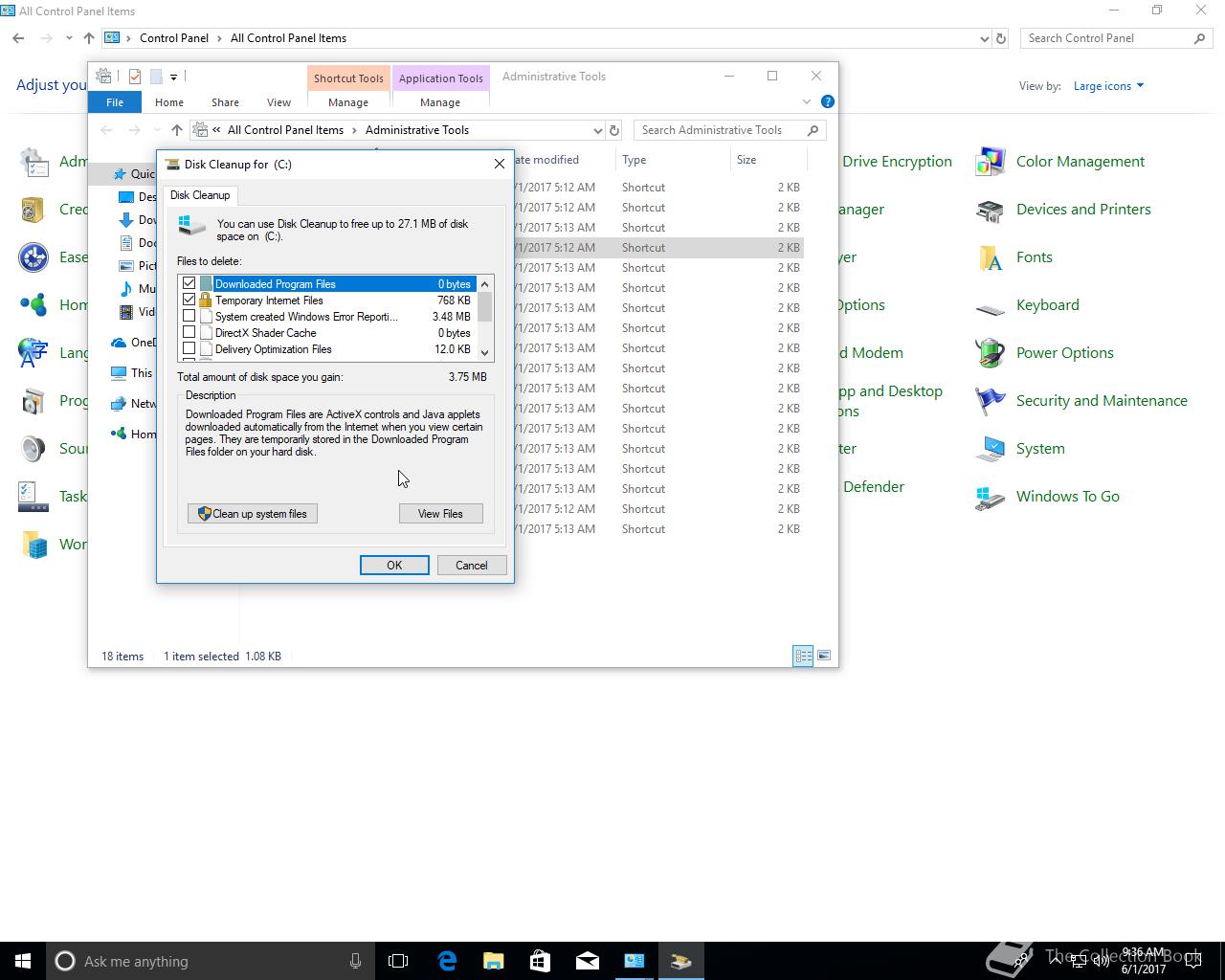This screenshot has width=1225, height=980.
Task: Click Refresh icon in Administrative Tools address bar
Action: (x=614, y=130)
